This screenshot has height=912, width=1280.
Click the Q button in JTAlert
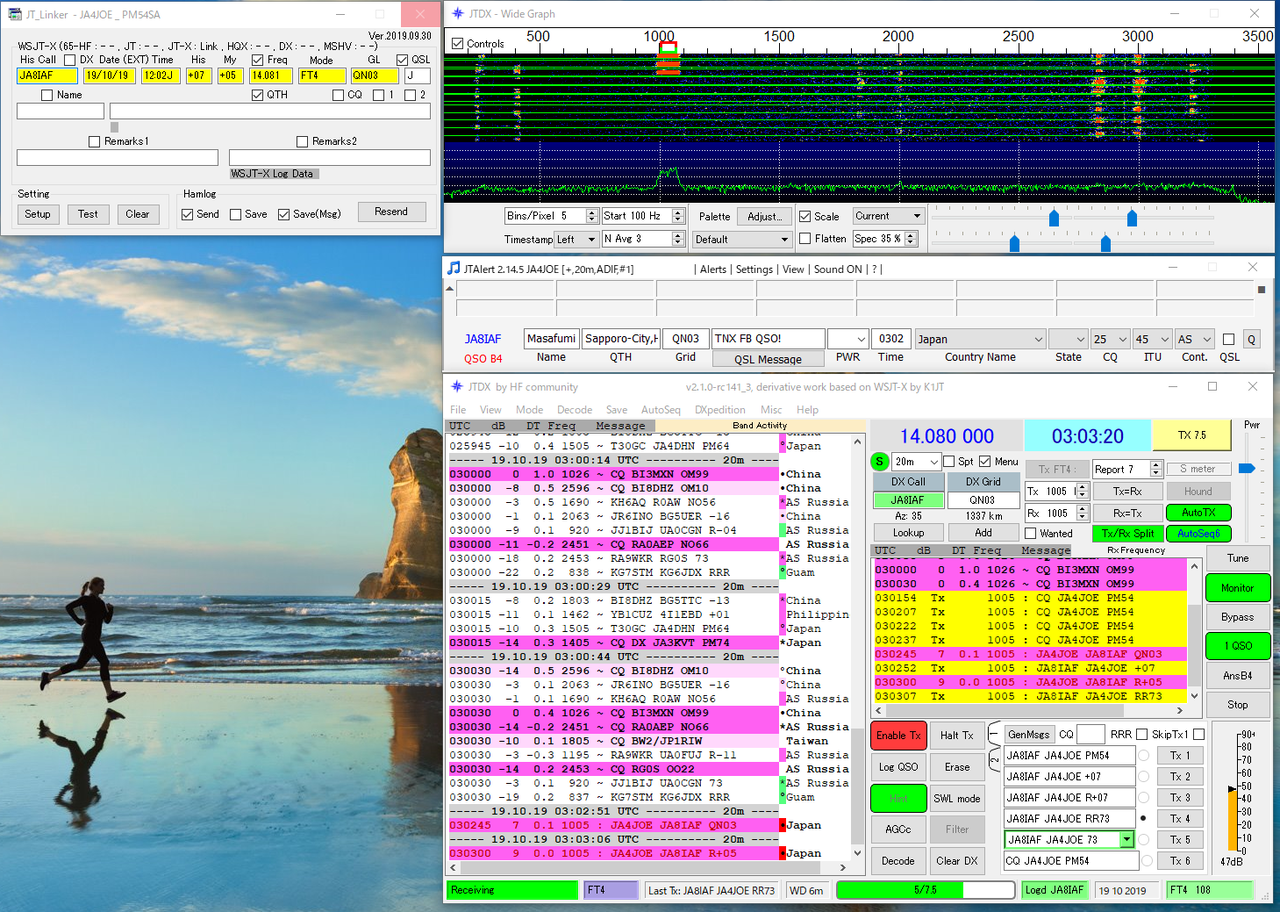coord(1251,339)
